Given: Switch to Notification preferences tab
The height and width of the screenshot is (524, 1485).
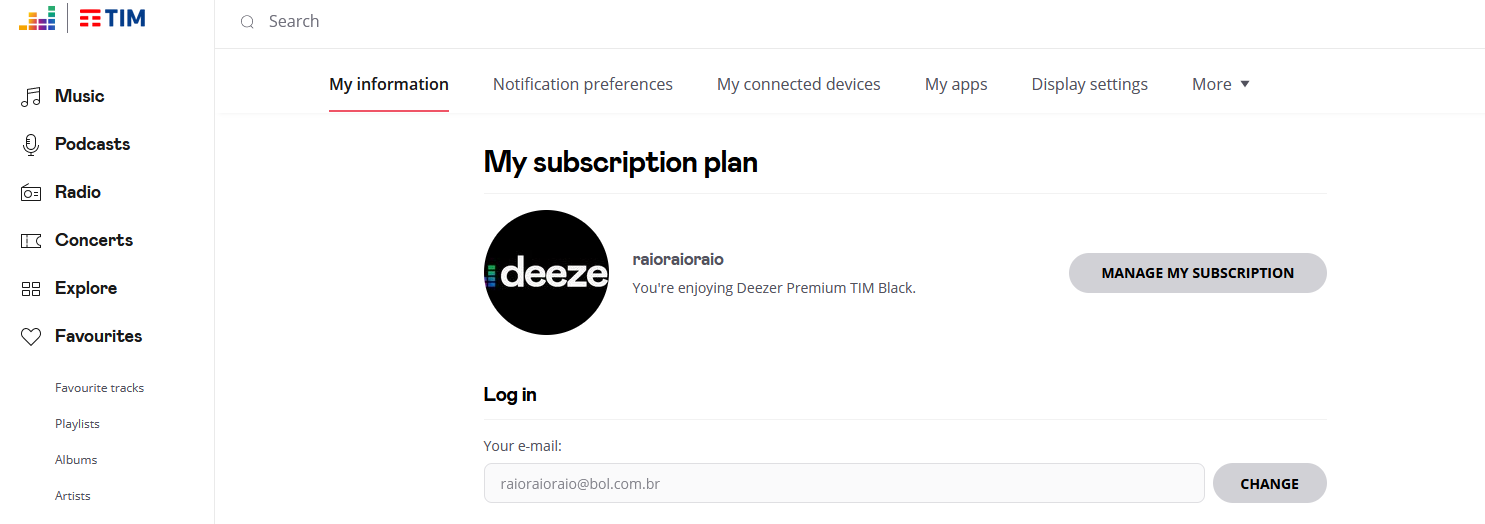Looking at the screenshot, I should (582, 85).
